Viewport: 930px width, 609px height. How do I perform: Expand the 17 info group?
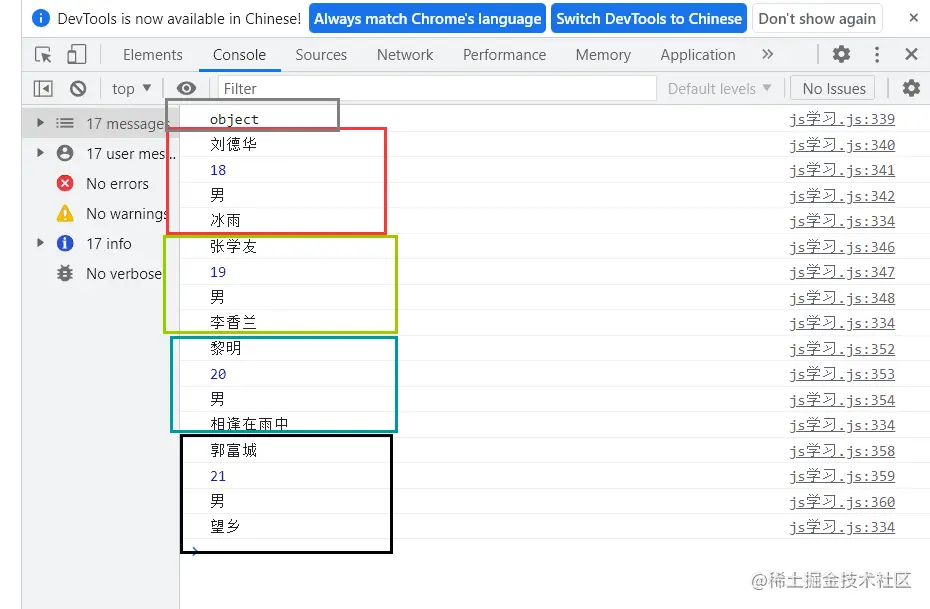[40, 243]
